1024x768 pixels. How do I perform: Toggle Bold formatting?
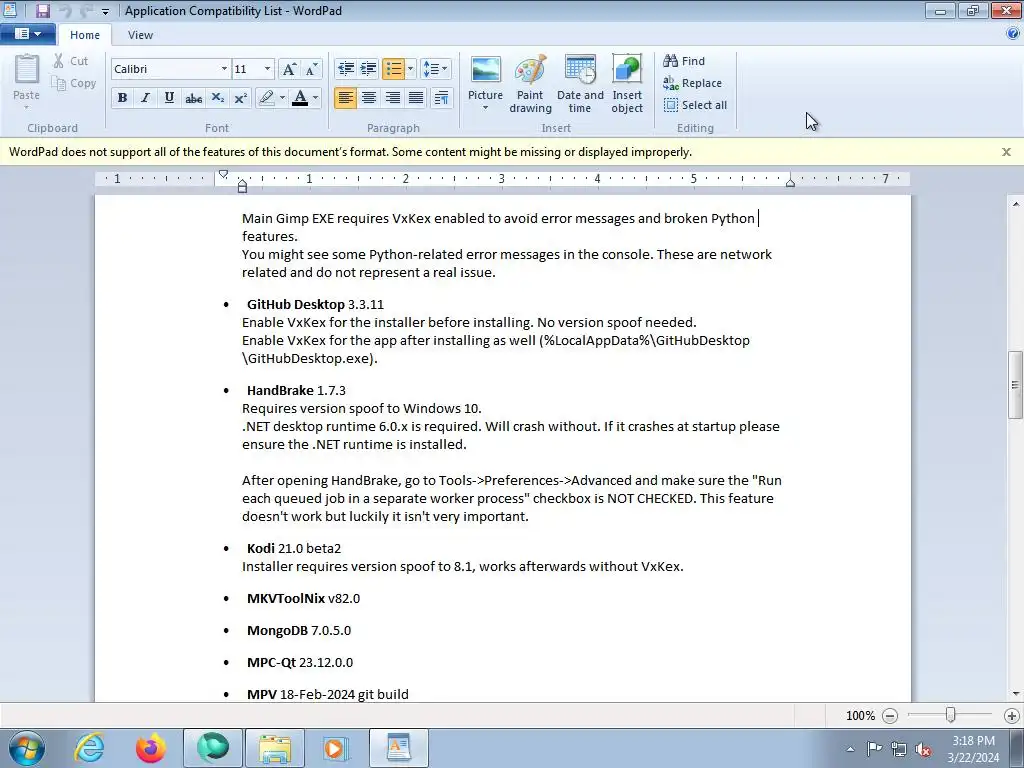tap(122, 98)
